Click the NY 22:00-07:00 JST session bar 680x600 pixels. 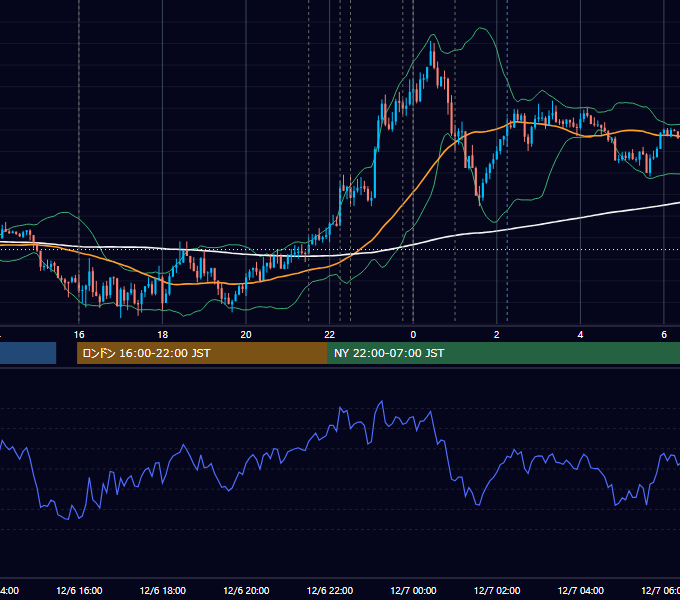(x=503, y=353)
